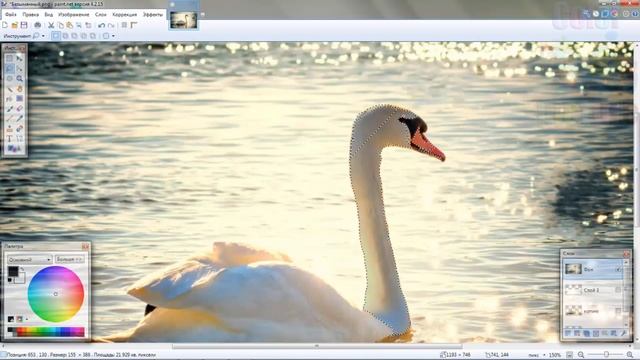Select the Eraser tool

(x=19, y=109)
